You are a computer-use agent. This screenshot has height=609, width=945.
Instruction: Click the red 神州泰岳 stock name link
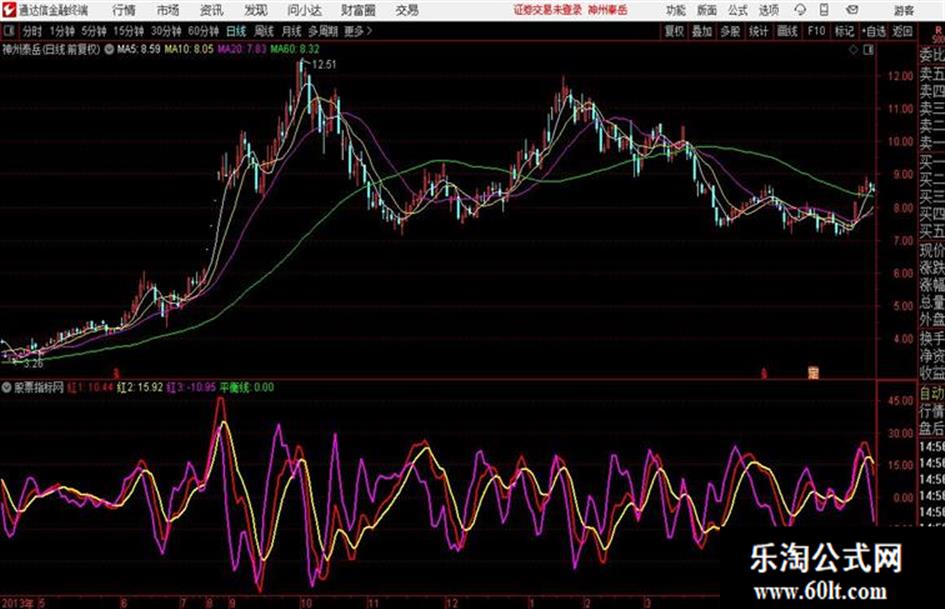(x=608, y=10)
